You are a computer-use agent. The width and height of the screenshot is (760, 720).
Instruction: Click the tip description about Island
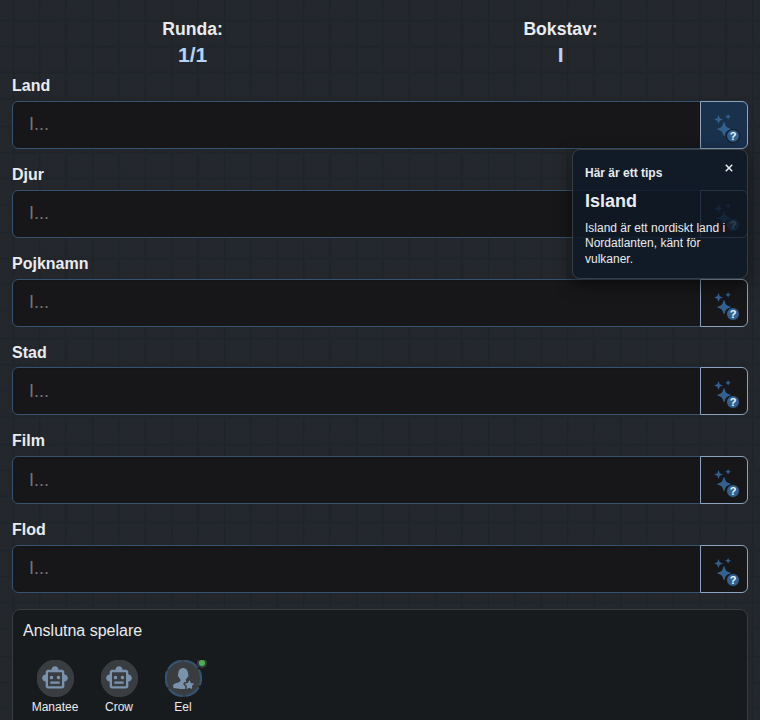click(x=655, y=243)
